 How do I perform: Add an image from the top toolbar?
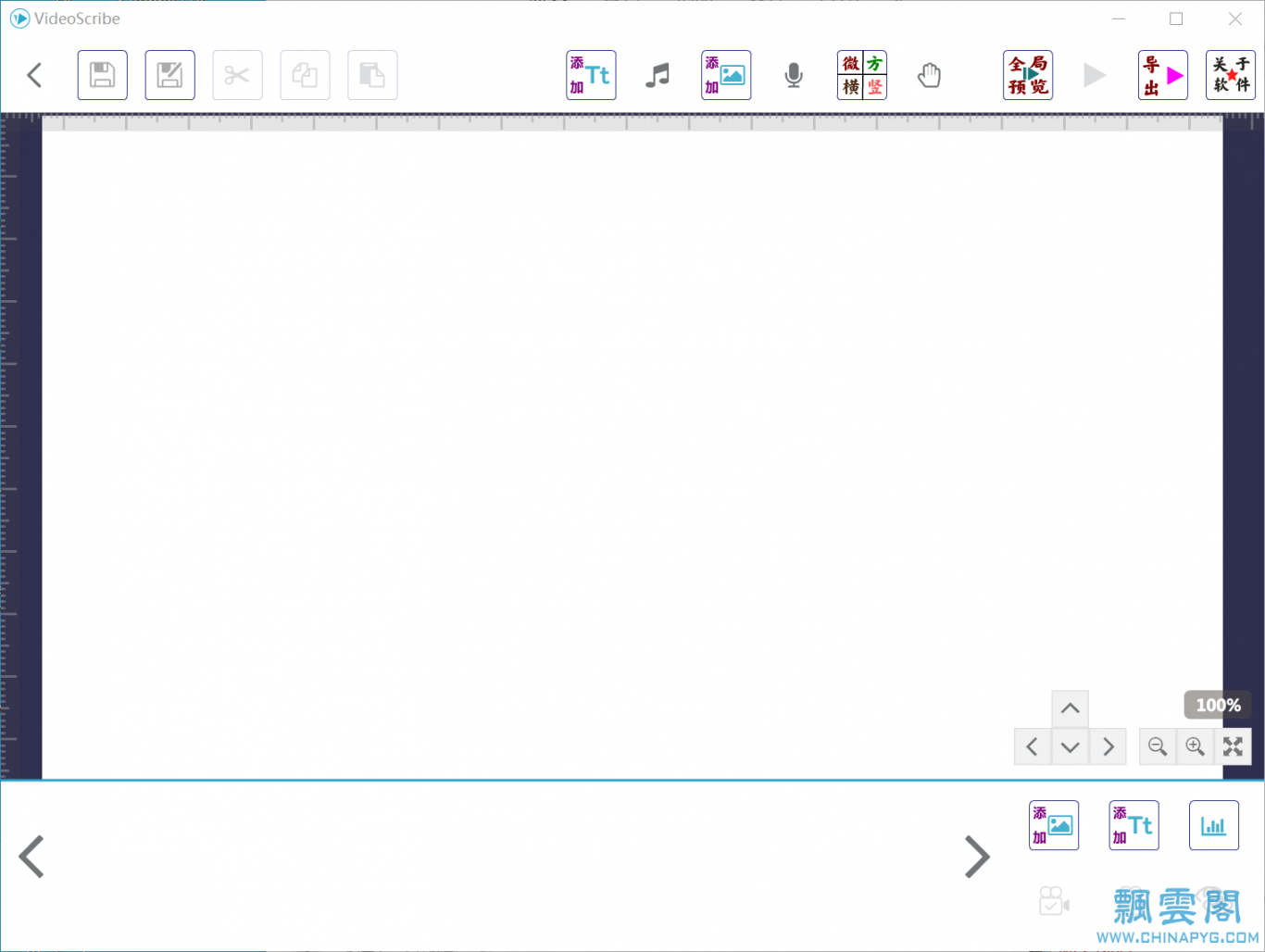click(726, 75)
